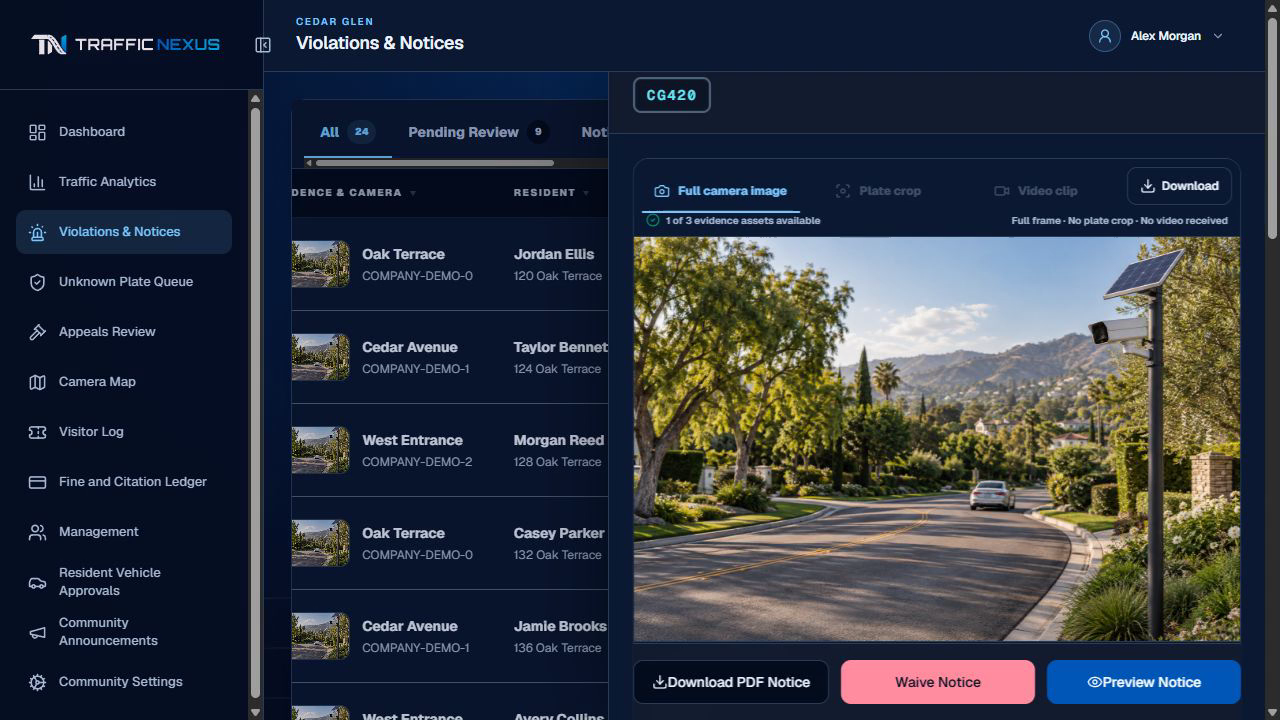Click the Camera Map icon
The width and height of the screenshot is (1280, 720).
point(37,382)
